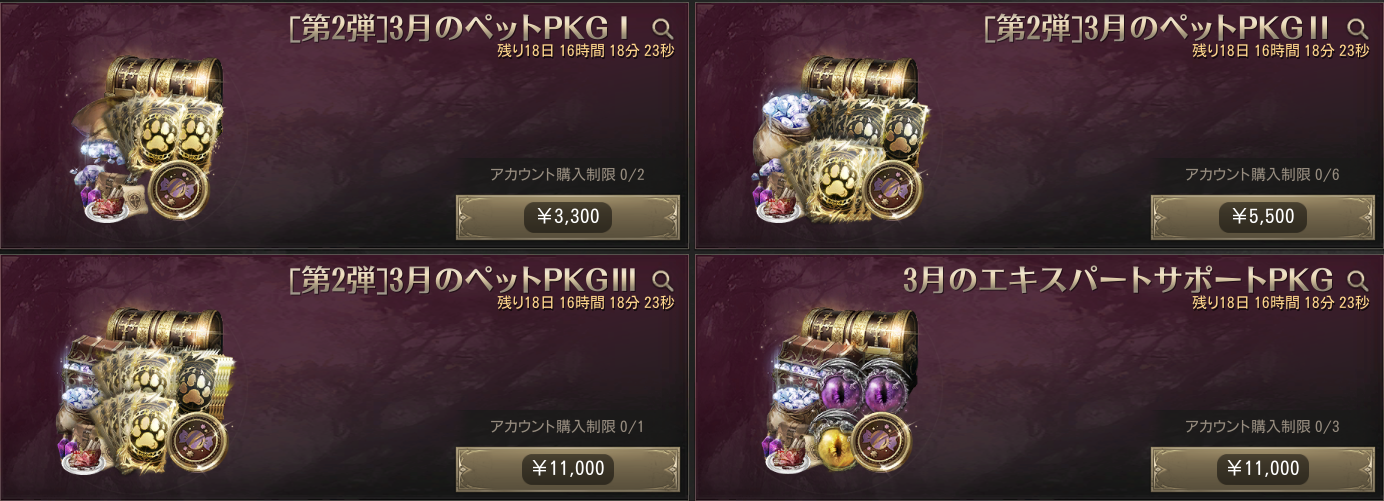Click magnifier icon next to ペットPKG Ⅱ

click(x=1358, y=29)
